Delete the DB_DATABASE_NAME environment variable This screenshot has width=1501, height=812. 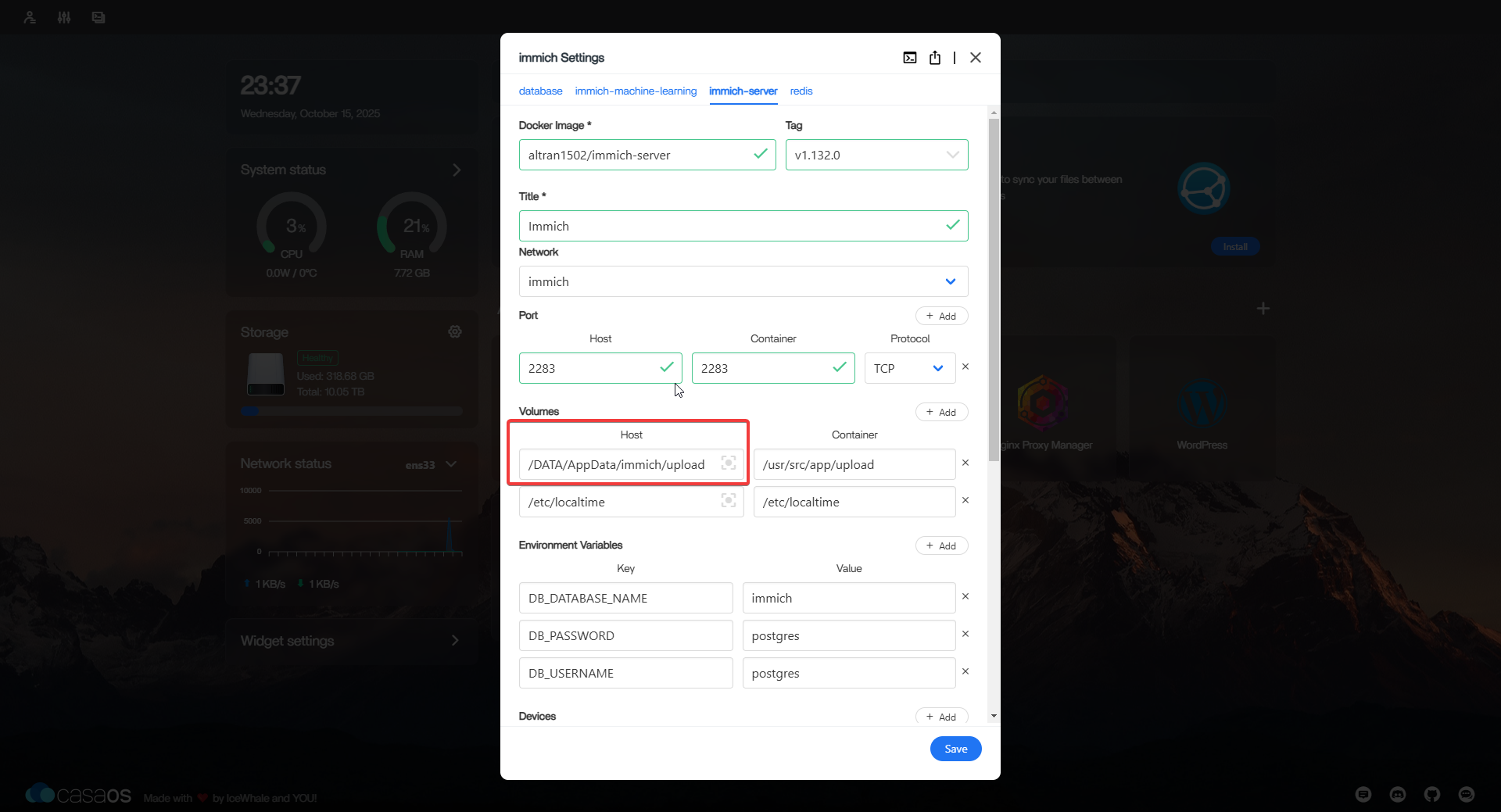[x=965, y=596]
